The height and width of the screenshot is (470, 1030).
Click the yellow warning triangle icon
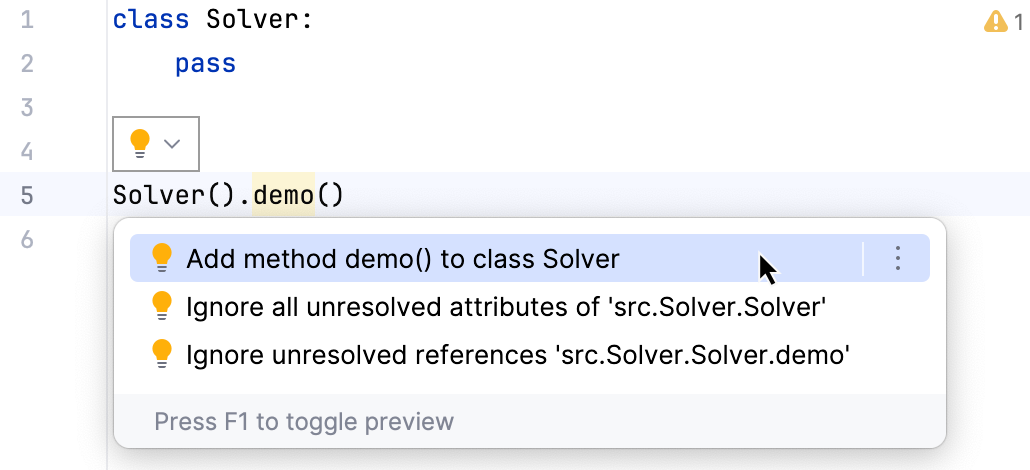click(996, 21)
